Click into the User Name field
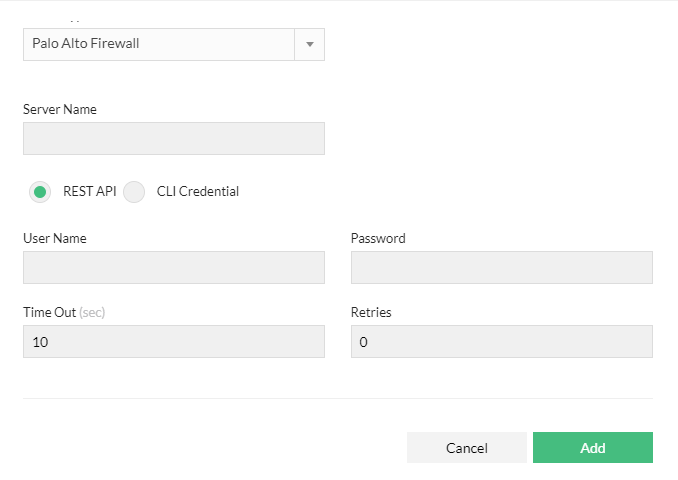The image size is (678, 480). coord(174,267)
